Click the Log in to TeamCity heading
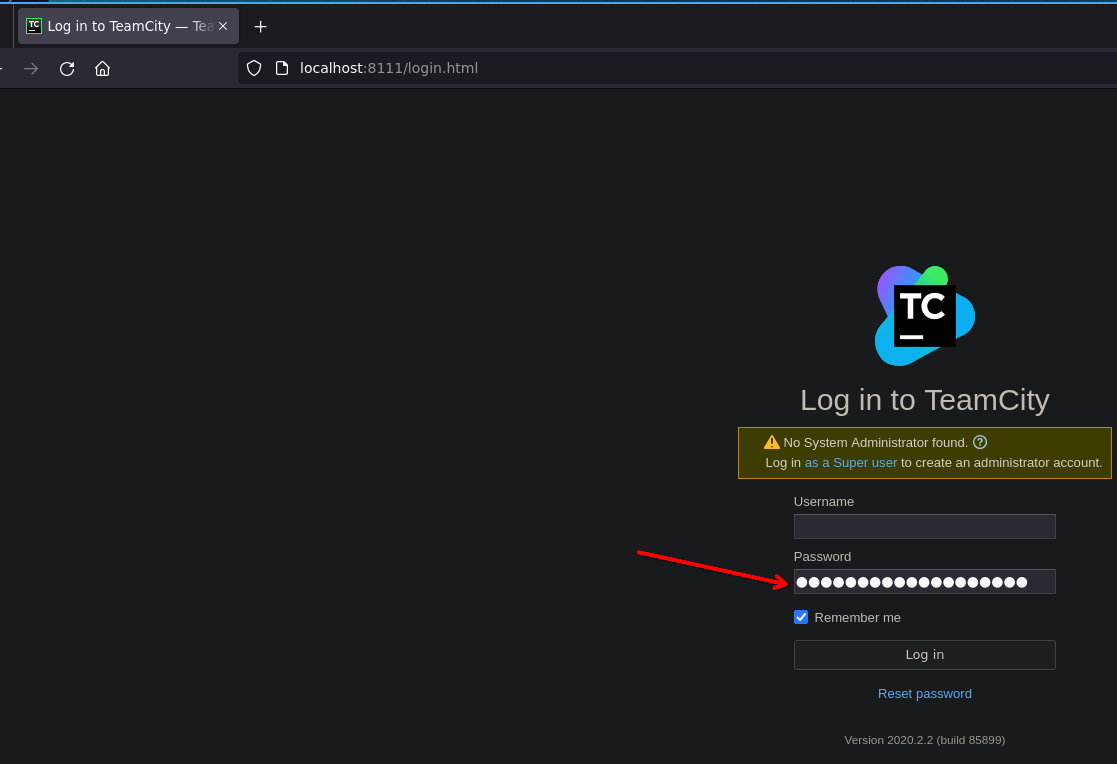 coord(924,400)
